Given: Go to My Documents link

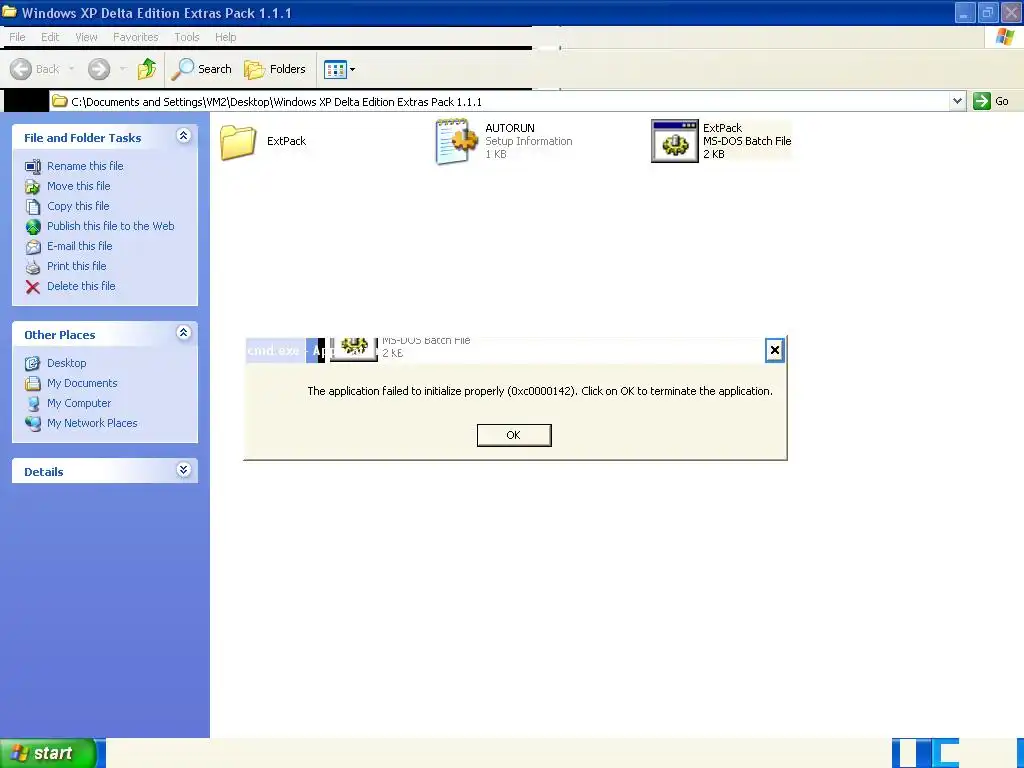Looking at the screenshot, I should (82, 383).
